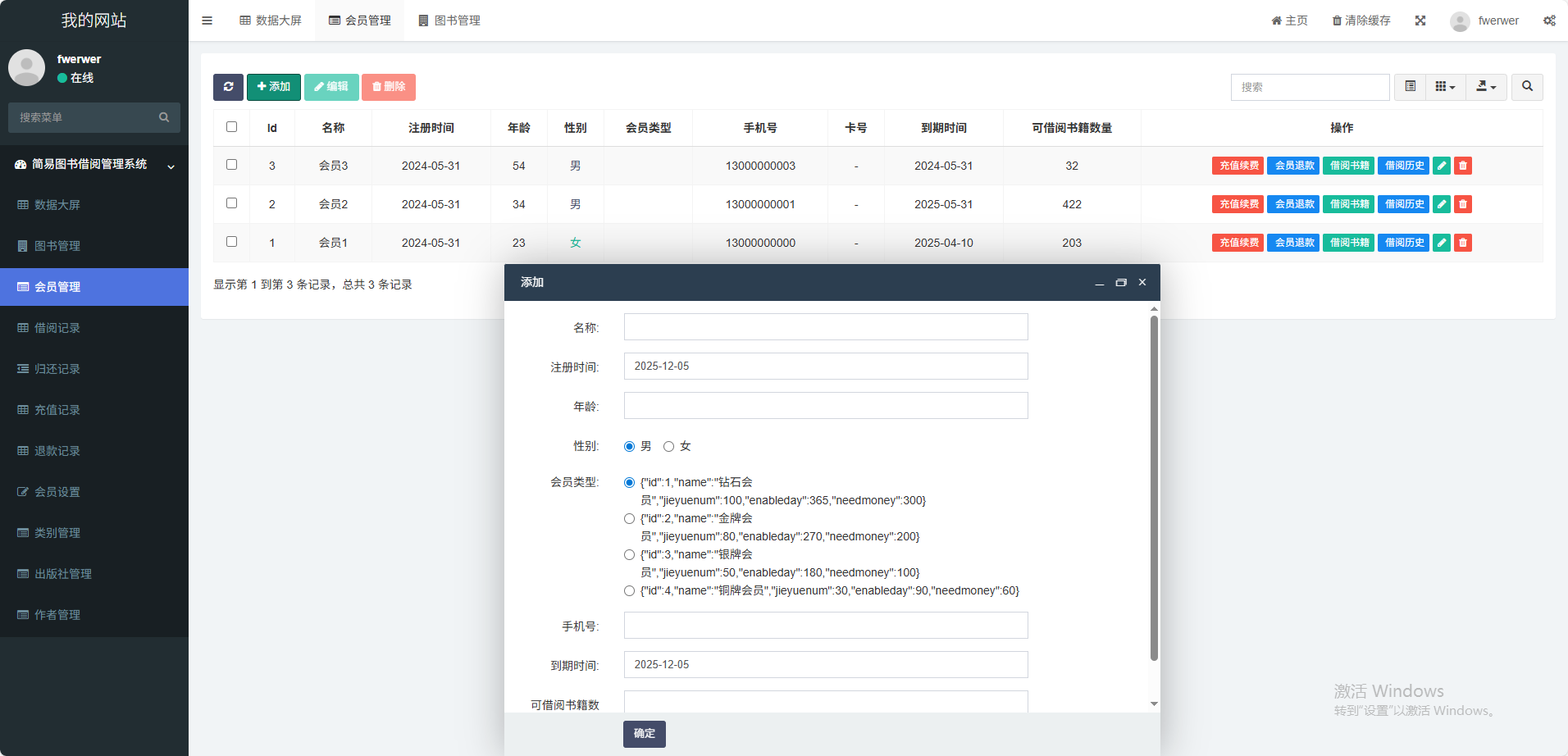Click red trash delete icon for 会员2
Viewport: 1568px width, 756px height.
1462,204
